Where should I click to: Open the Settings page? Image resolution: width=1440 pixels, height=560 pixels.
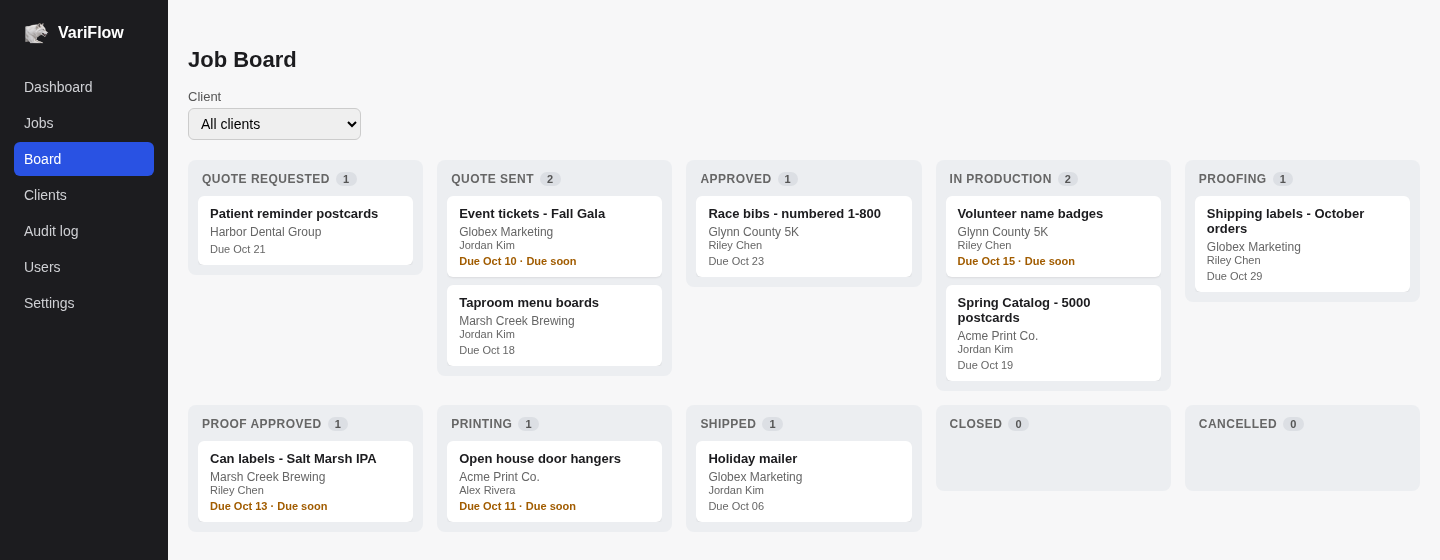(84, 303)
